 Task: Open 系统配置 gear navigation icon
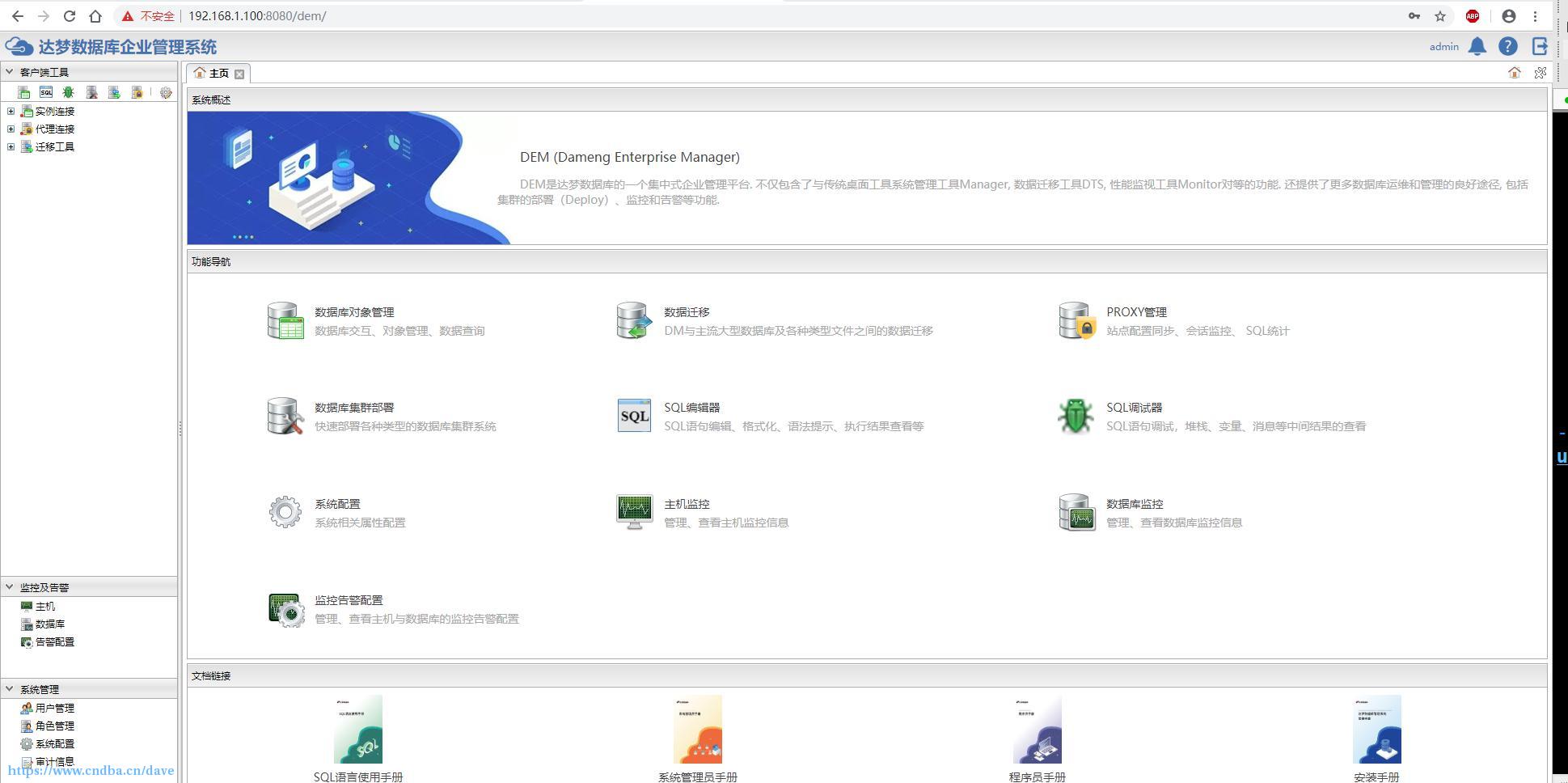pyautogui.click(x=285, y=512)
